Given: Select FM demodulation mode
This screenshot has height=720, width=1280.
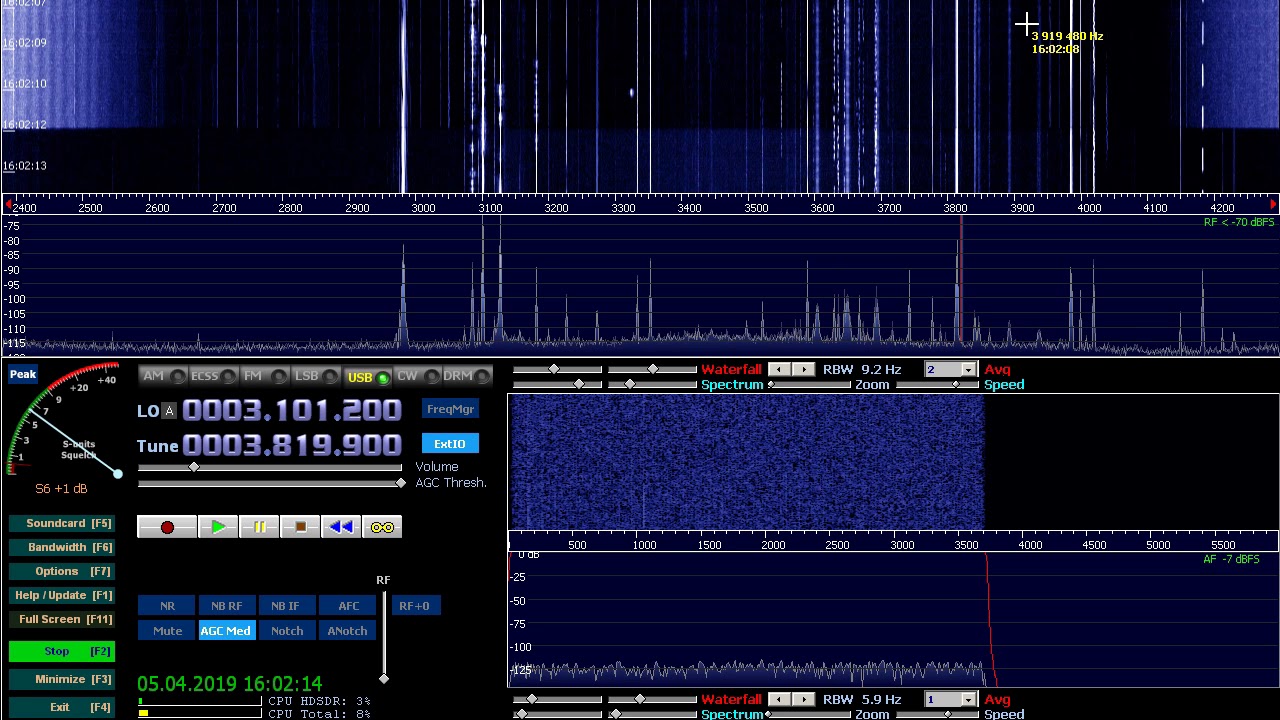Looking at the screenshot, I should tap(264, 376).
